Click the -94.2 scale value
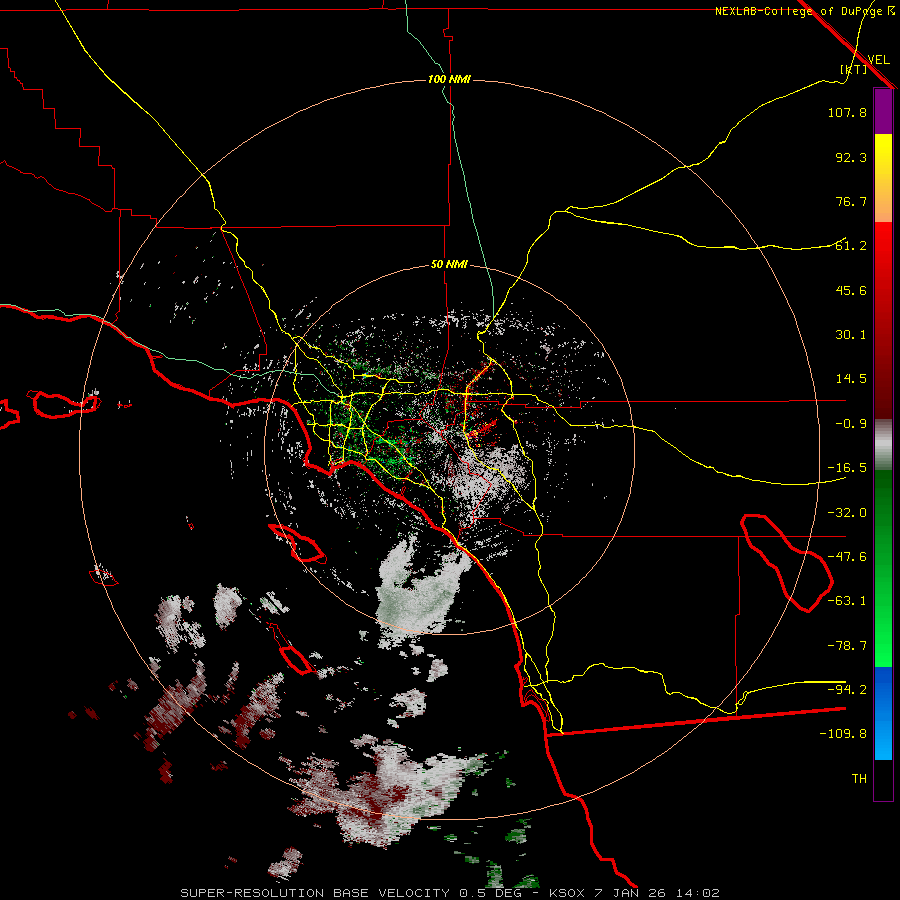This screenshot has width=900, height=900. coord(847,689)
